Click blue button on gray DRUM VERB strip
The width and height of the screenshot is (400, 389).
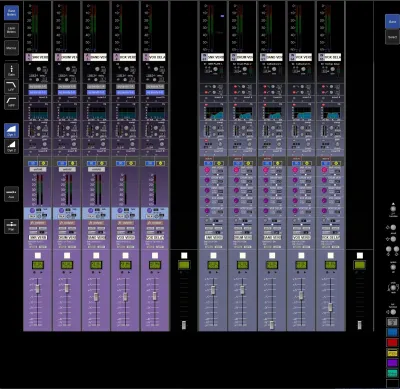pyautogui.click(x=238, y=164)
